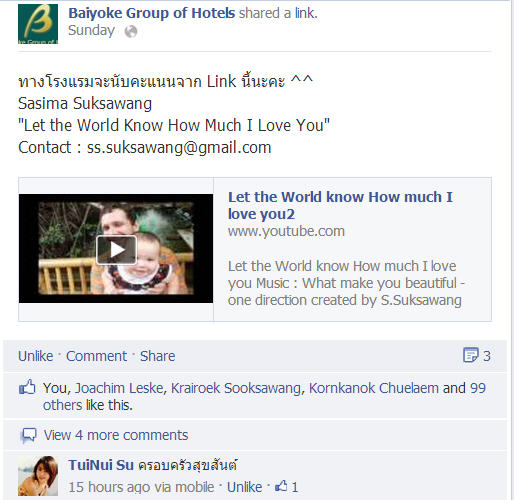Open TuiNui Su profile picture
Viewport: 514px width, 500px height.
[38, 476]
